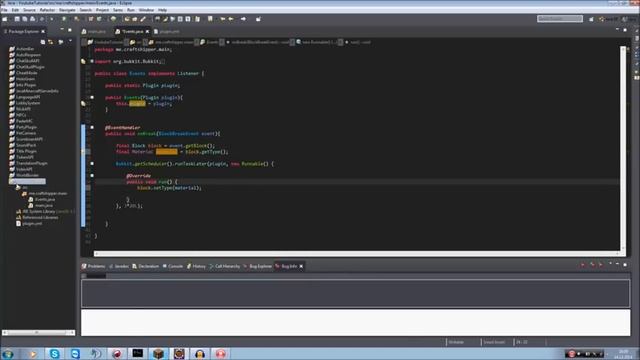The width and height of the screenshot is (640, 360).
Task: Toggle Link with Editor in Package Explorer
Action: tap(51, 42)
